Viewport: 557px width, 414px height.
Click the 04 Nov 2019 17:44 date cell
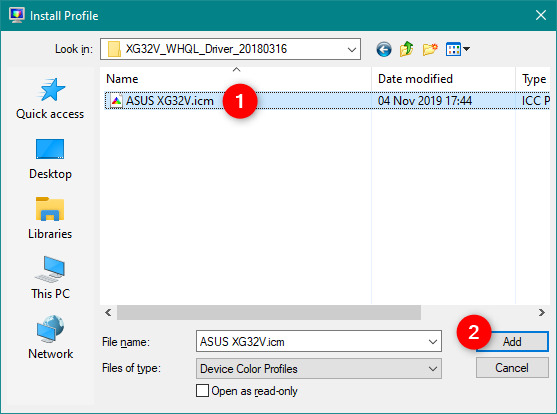point(424,101)
